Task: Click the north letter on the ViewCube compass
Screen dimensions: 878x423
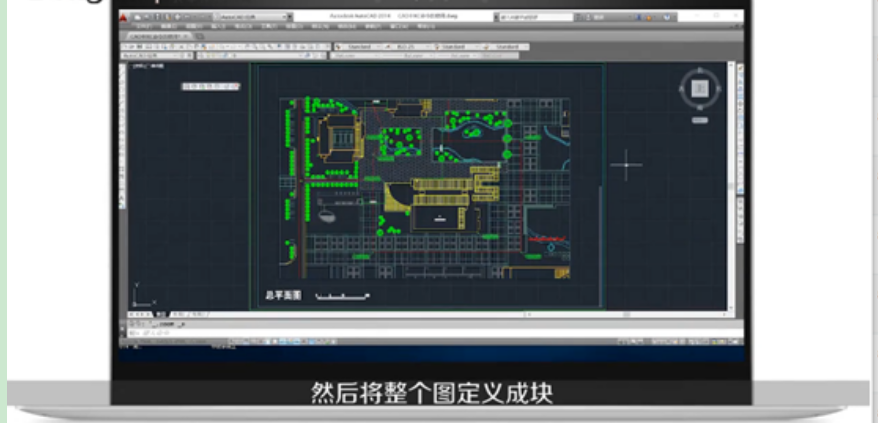Action: click(699, 71)
